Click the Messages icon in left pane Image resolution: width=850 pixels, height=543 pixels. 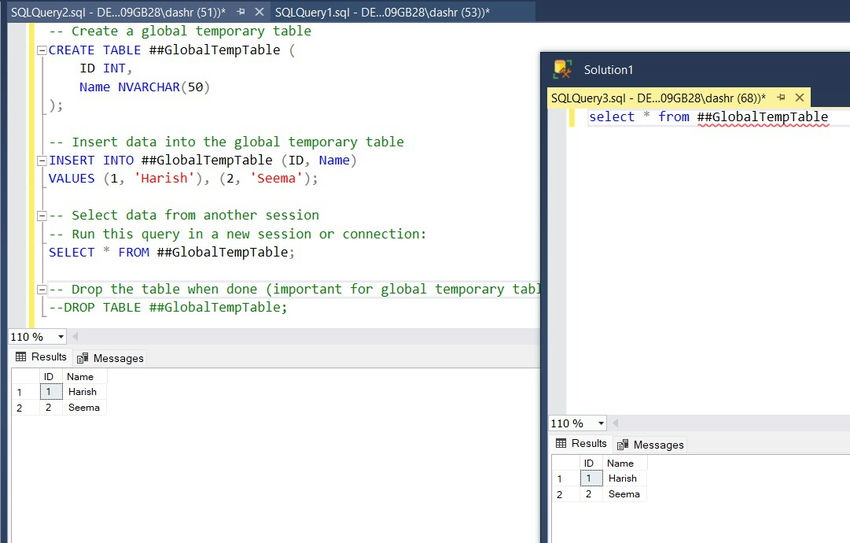tap(82, 358)
